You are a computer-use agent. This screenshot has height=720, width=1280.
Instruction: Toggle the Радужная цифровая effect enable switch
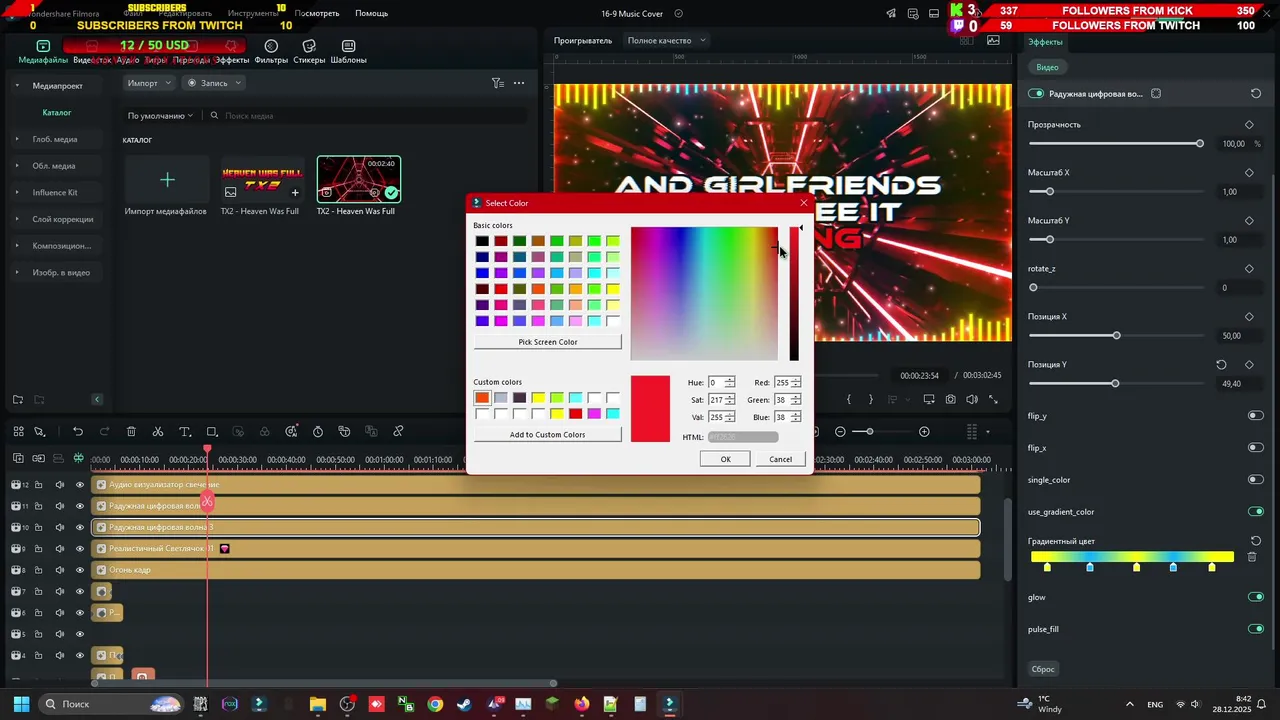pos(1036,94)
